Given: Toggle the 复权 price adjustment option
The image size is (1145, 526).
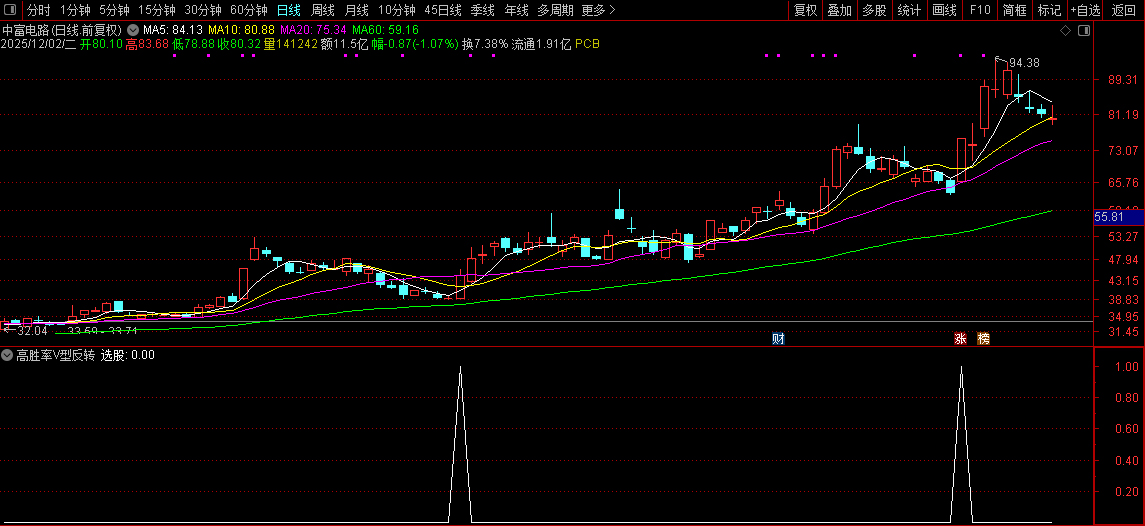Looking at the screenshot, I should 804,10.
